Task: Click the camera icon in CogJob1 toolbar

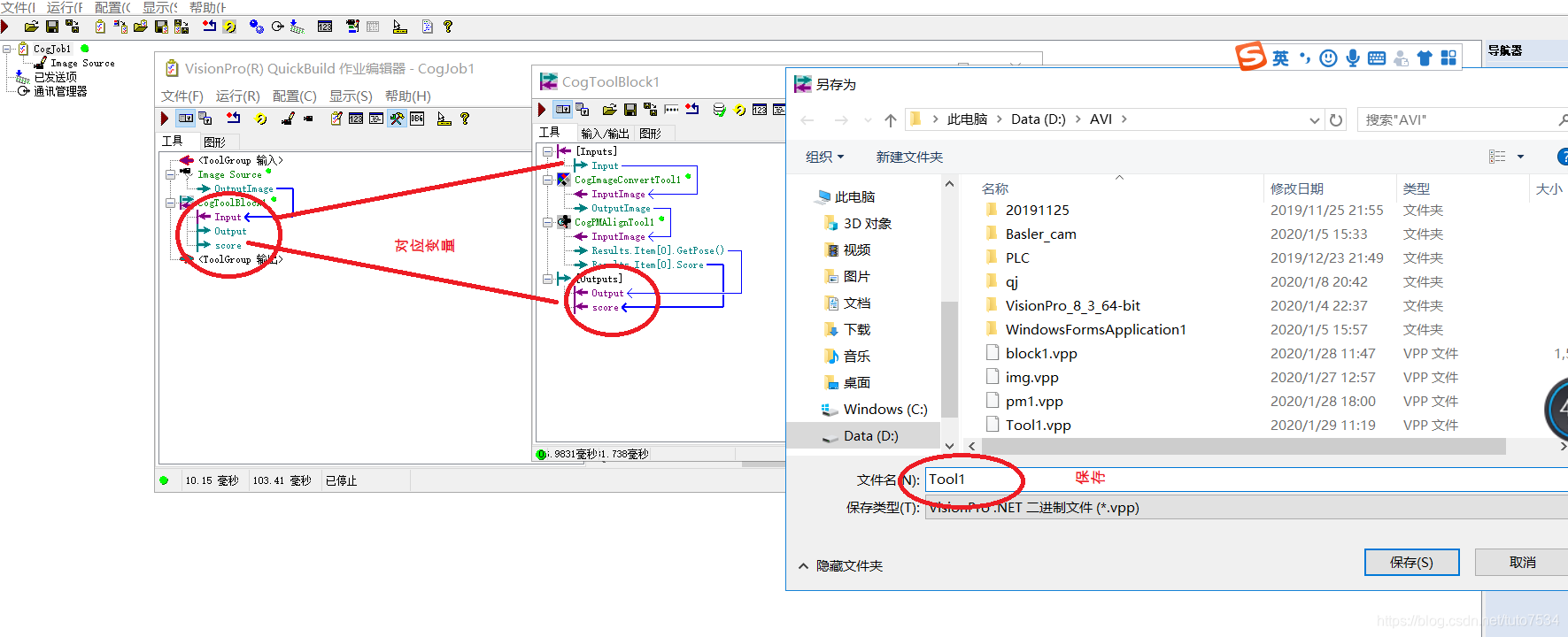Action: tap(308, 119)
